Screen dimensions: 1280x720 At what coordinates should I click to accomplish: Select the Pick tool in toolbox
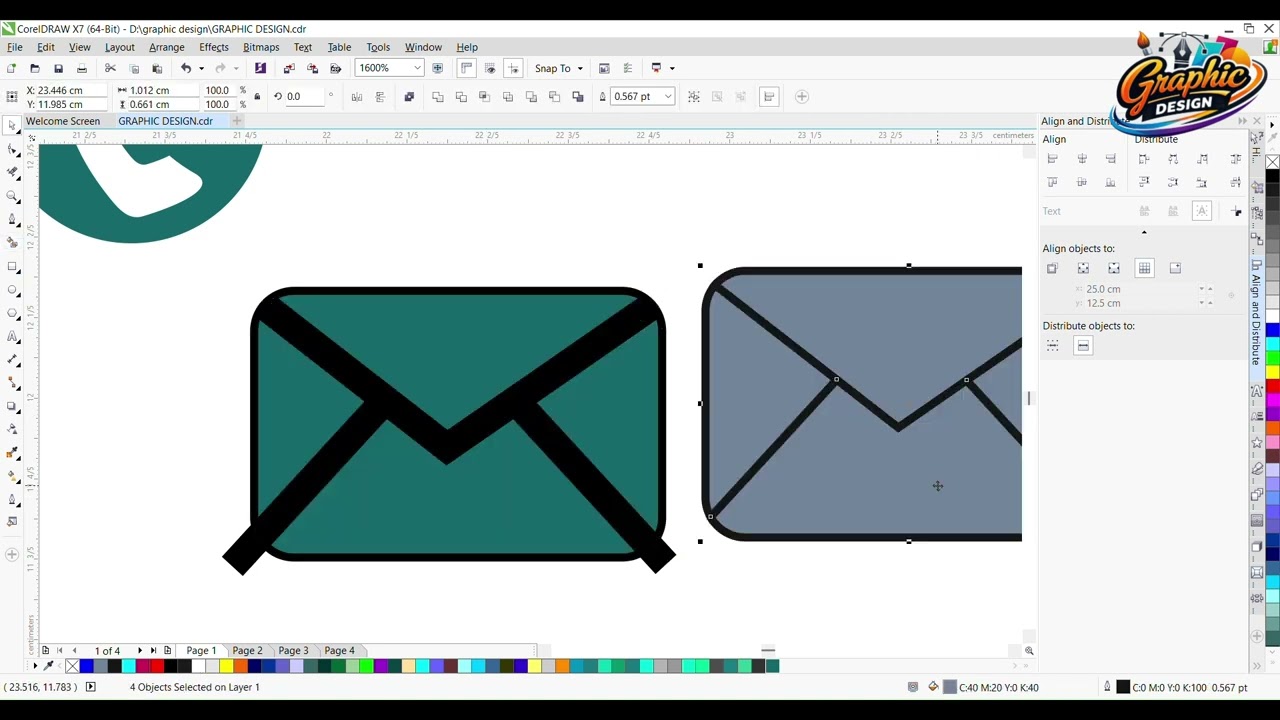pos(12,126)
